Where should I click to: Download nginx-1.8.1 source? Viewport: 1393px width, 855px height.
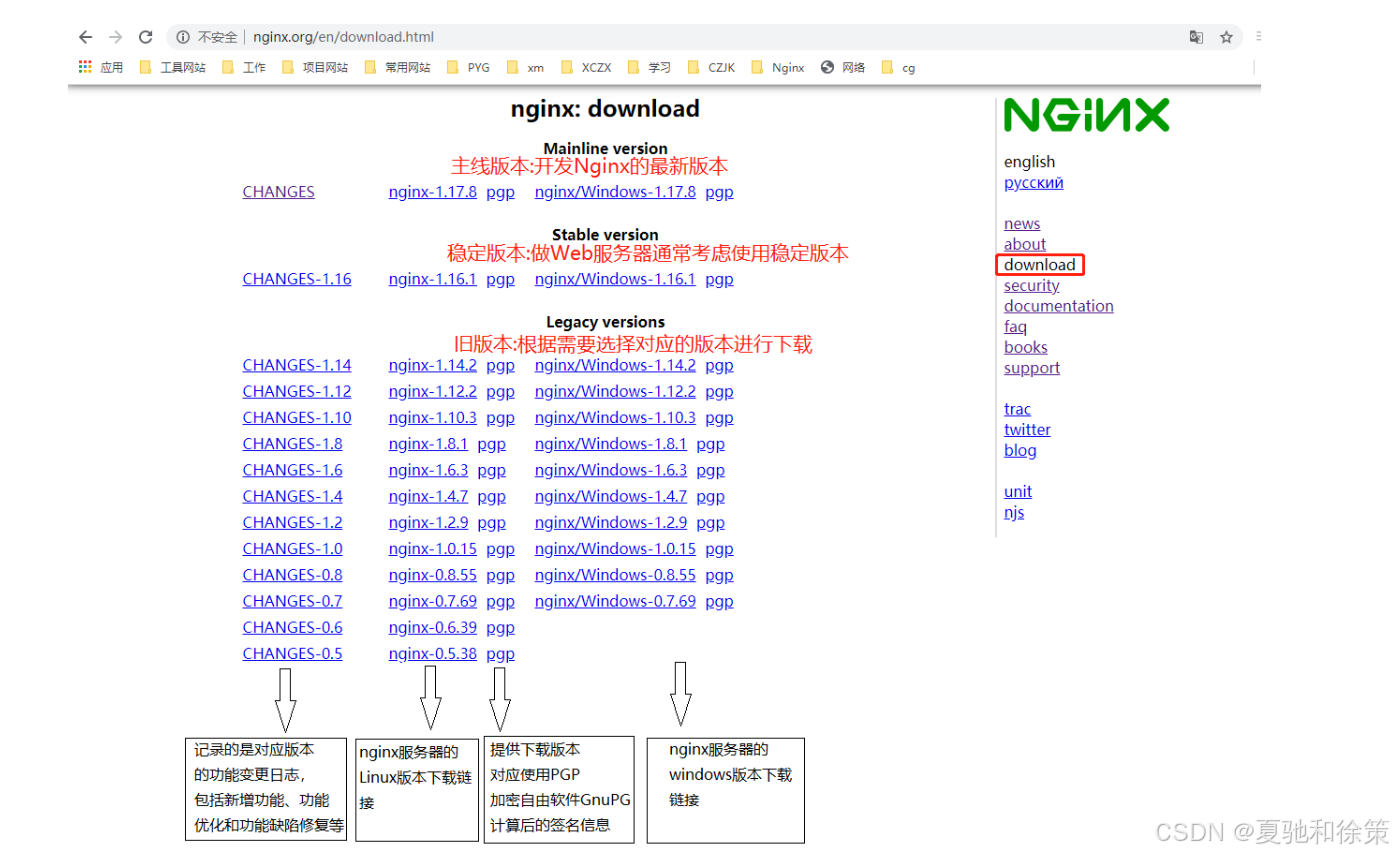pos(428,443)
